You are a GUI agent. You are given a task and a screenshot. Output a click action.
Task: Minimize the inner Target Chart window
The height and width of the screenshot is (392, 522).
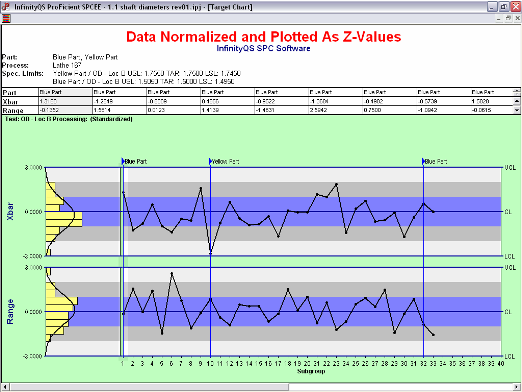click(x=499, y=18)
